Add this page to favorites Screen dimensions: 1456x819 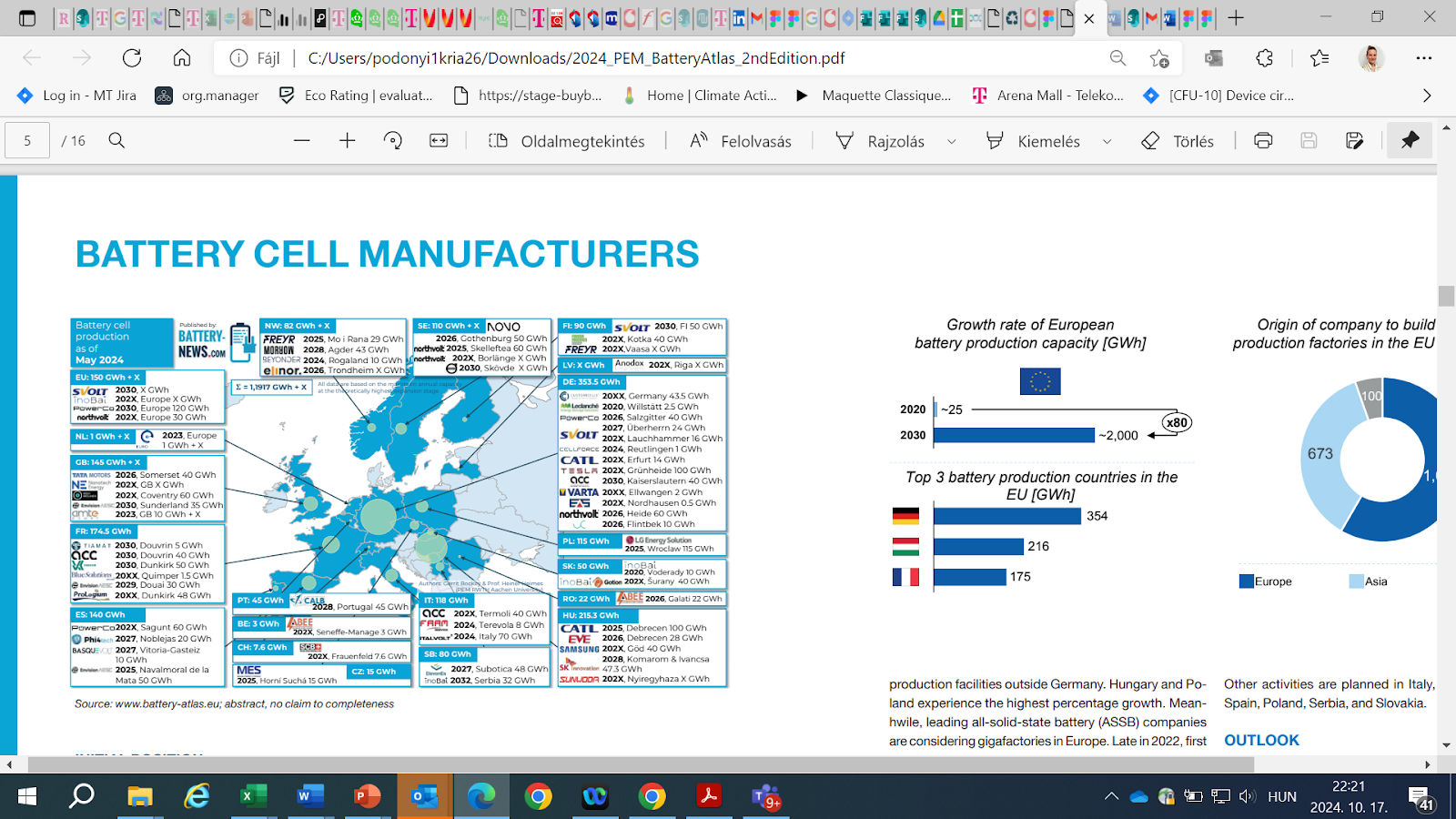point(1159,58)
